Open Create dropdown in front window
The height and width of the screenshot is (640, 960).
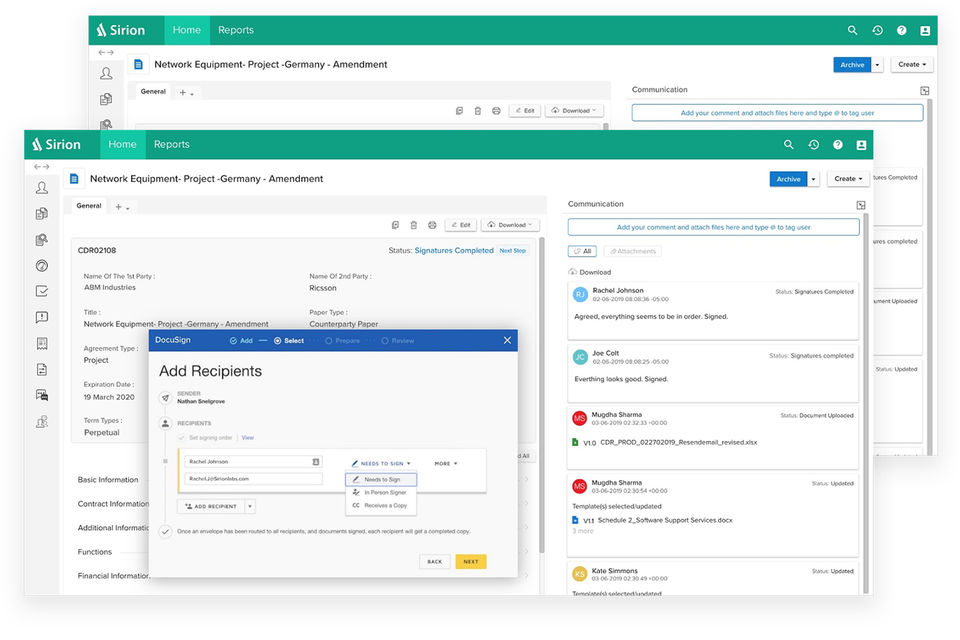pos(848,179)
